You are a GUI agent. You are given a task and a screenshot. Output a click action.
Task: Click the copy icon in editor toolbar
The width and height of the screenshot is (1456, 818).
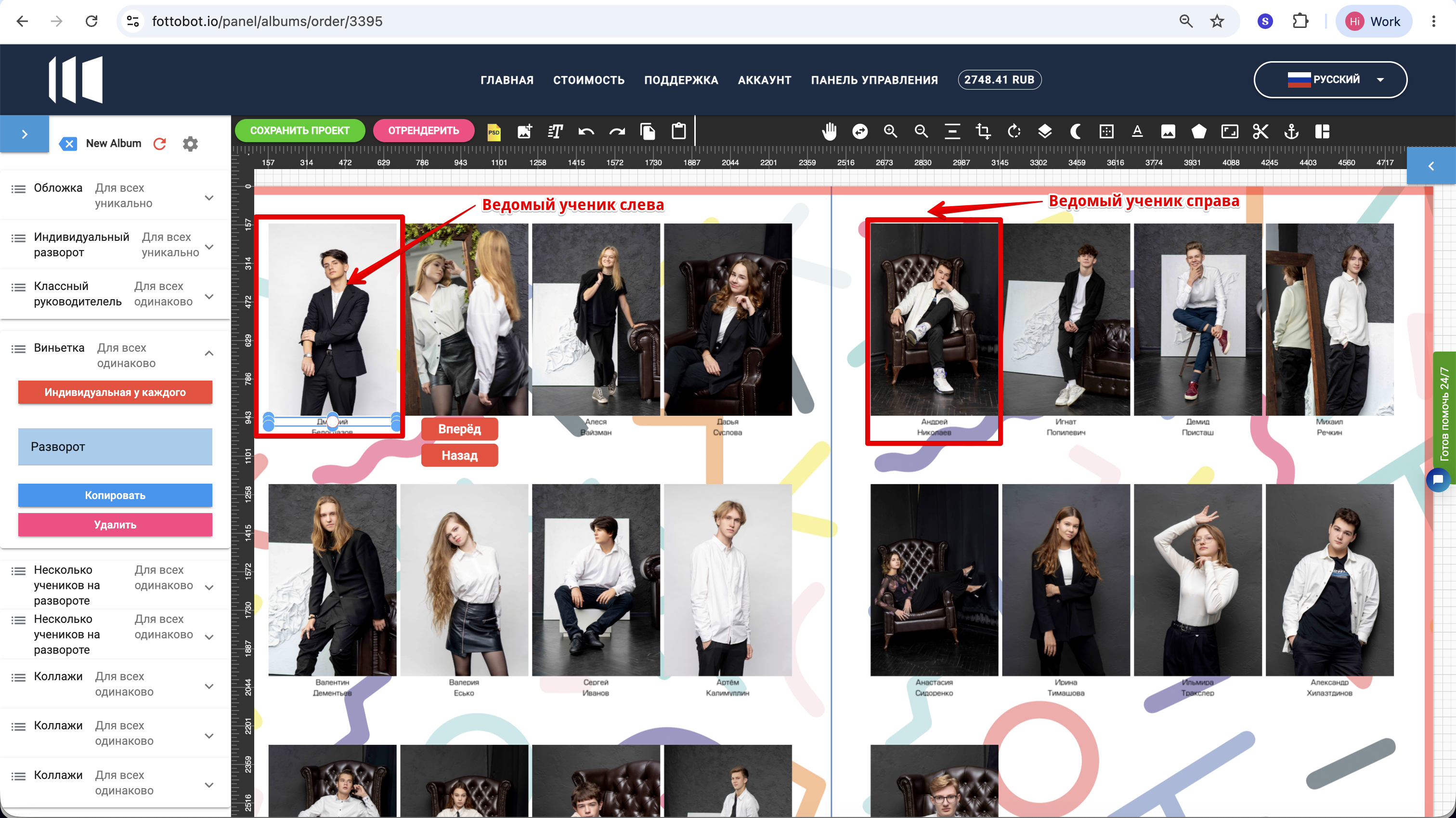648,132
